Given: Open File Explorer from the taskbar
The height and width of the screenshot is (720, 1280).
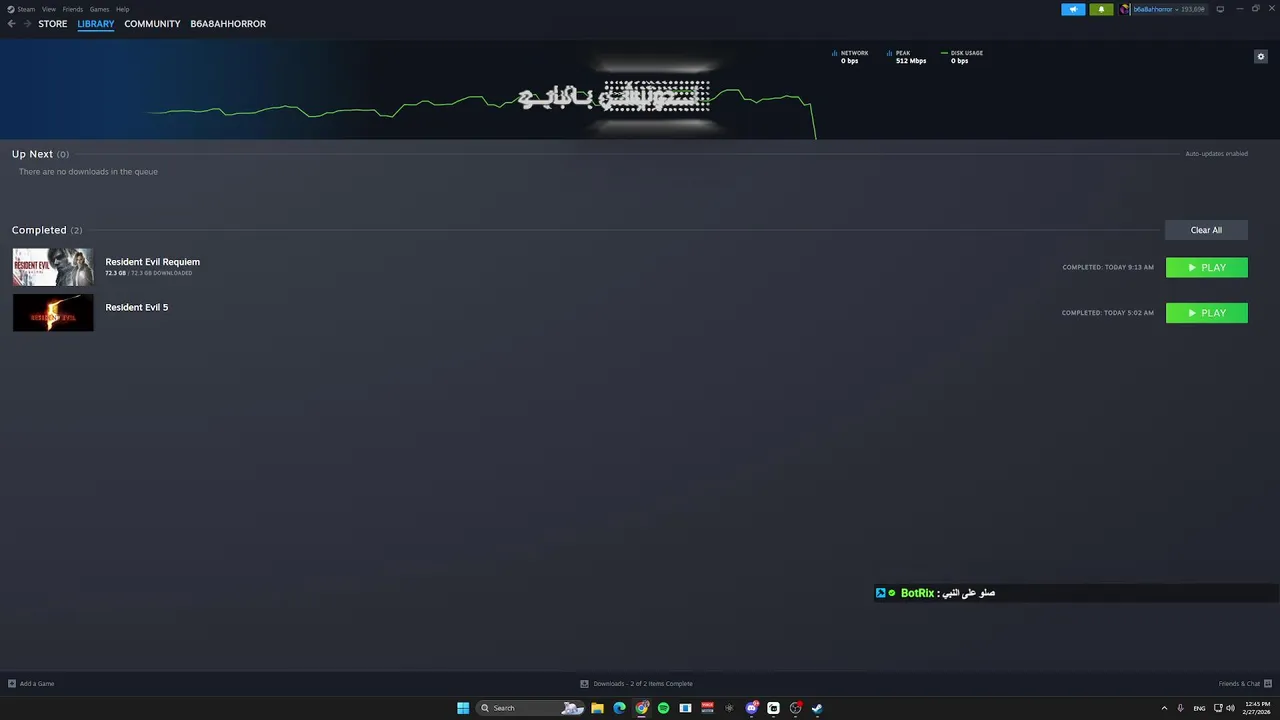Looking at the screenshot, I should [597, 708].
